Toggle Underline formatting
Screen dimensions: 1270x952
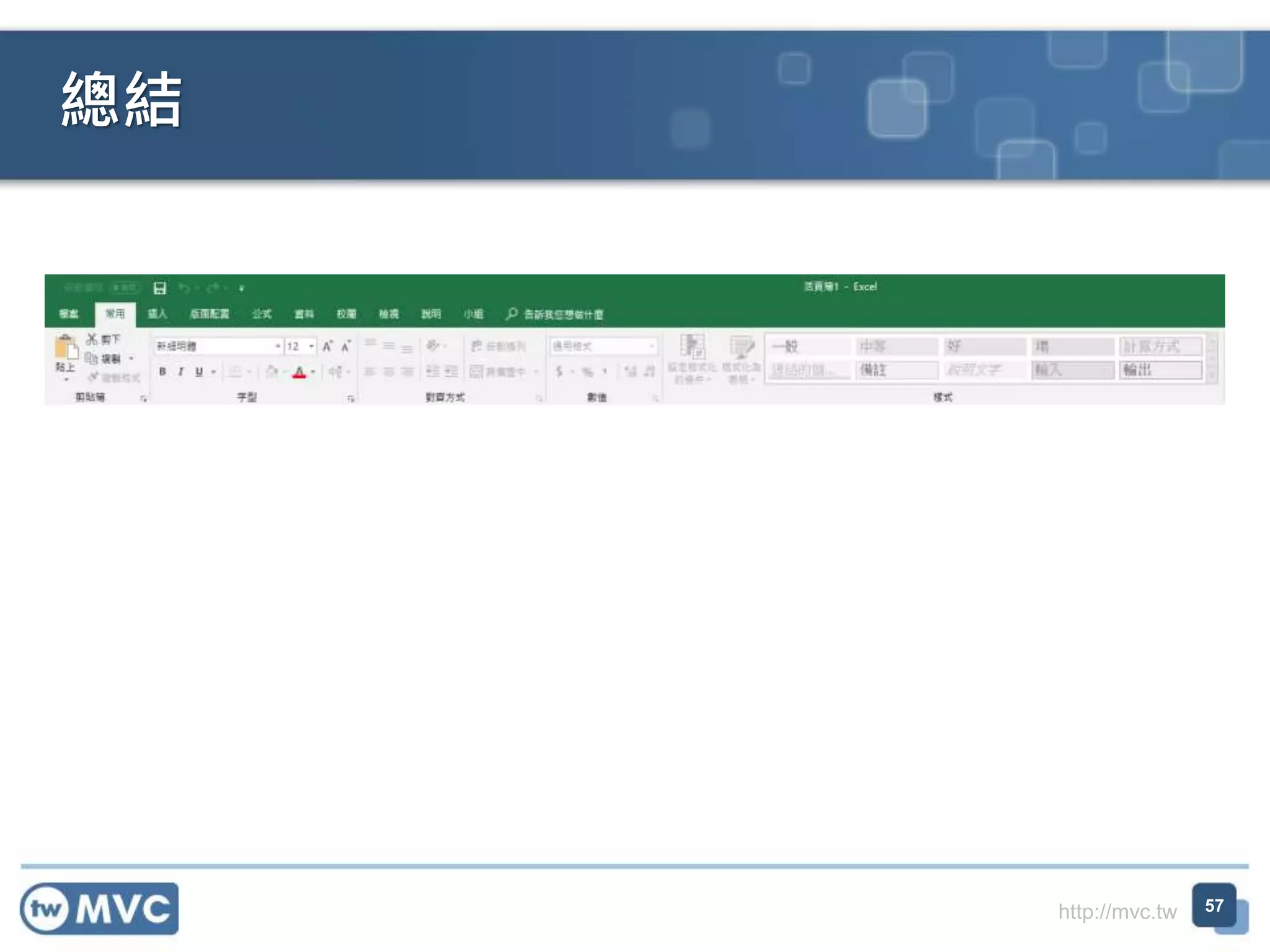coord(199,372)
